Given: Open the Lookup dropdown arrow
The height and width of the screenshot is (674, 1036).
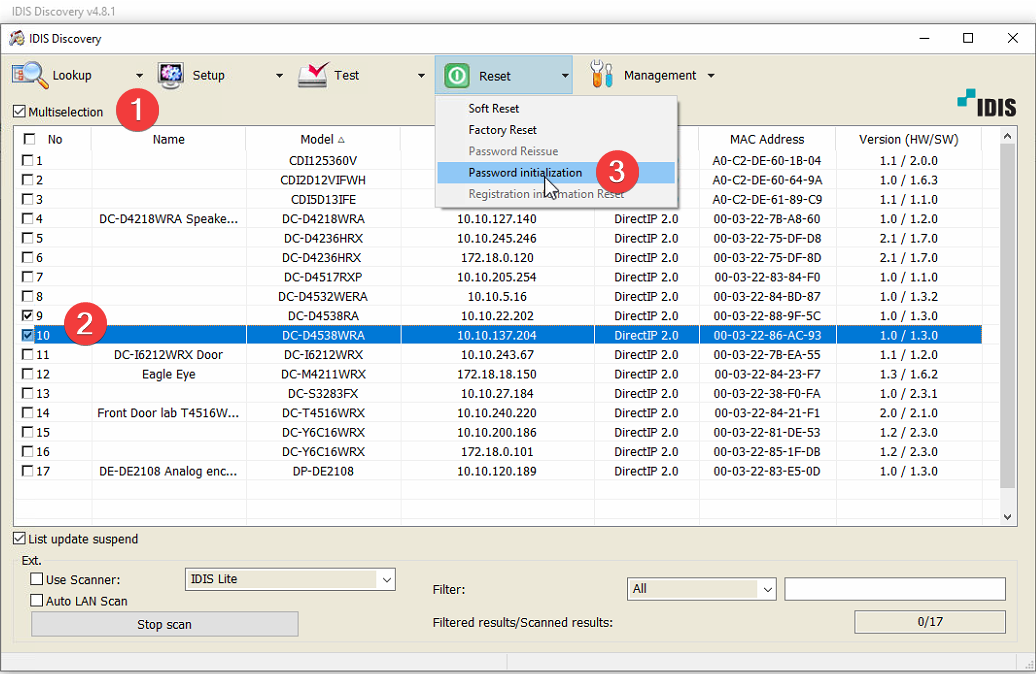Looking at the screenshot, I should (x=139, y=76).
